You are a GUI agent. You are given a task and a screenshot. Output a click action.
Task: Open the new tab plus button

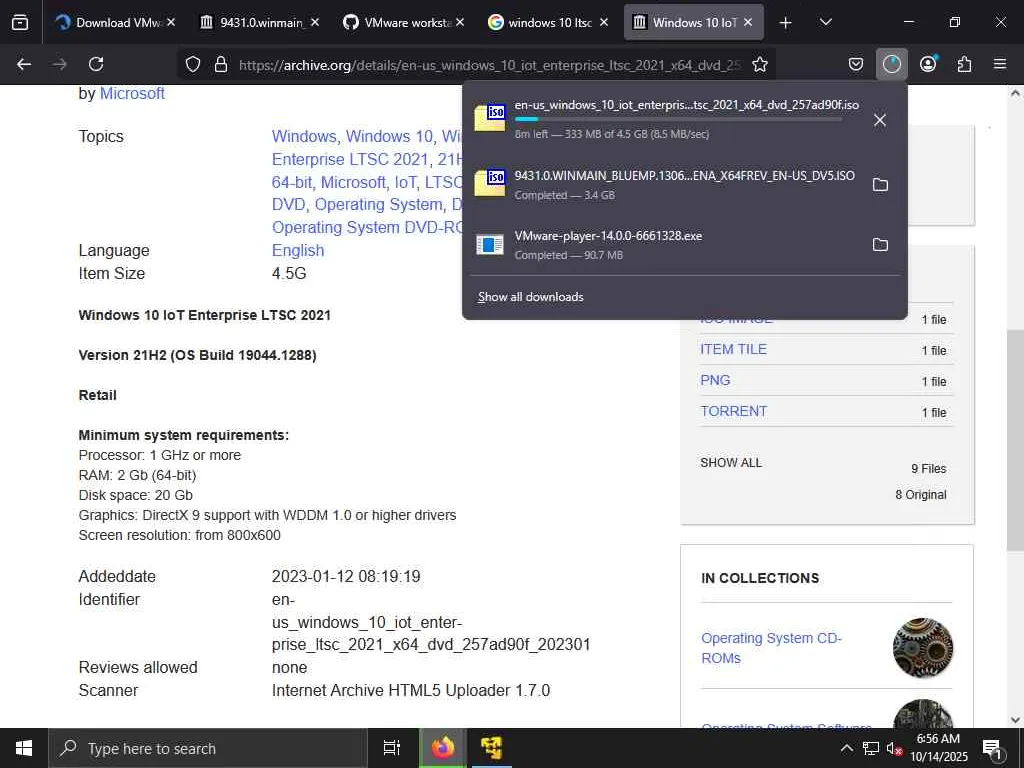coord(786,23)
